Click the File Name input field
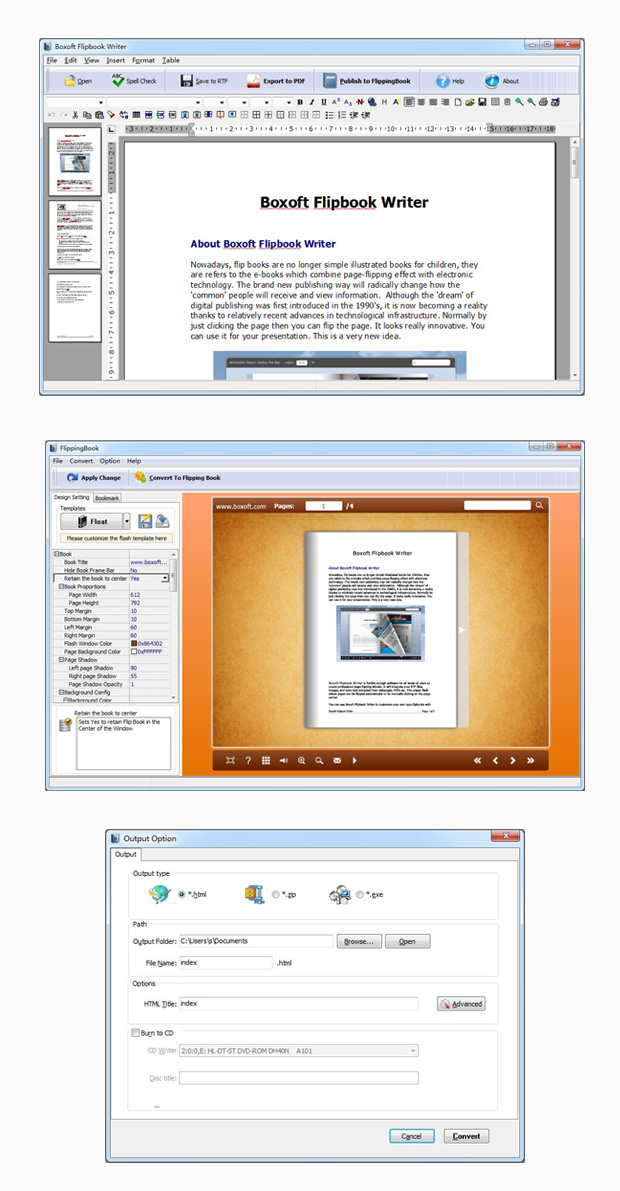 (226, 962)
